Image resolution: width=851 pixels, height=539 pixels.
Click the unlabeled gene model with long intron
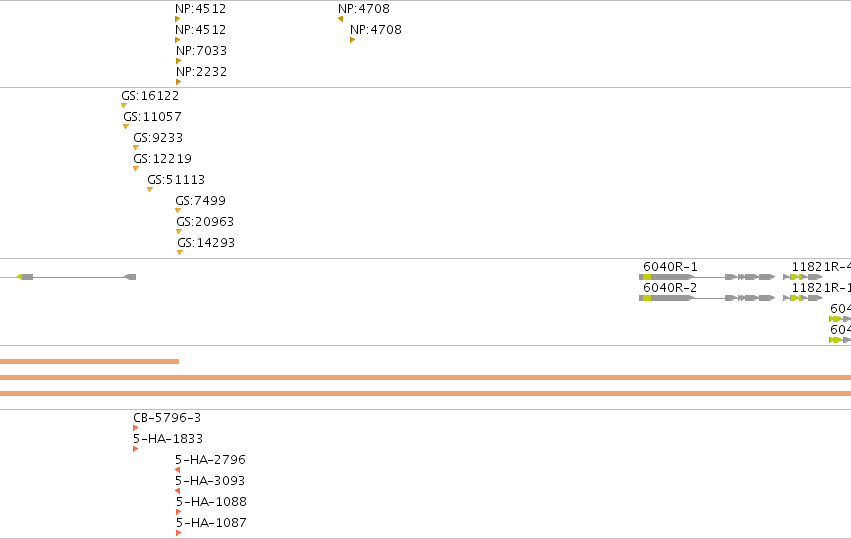68,277
